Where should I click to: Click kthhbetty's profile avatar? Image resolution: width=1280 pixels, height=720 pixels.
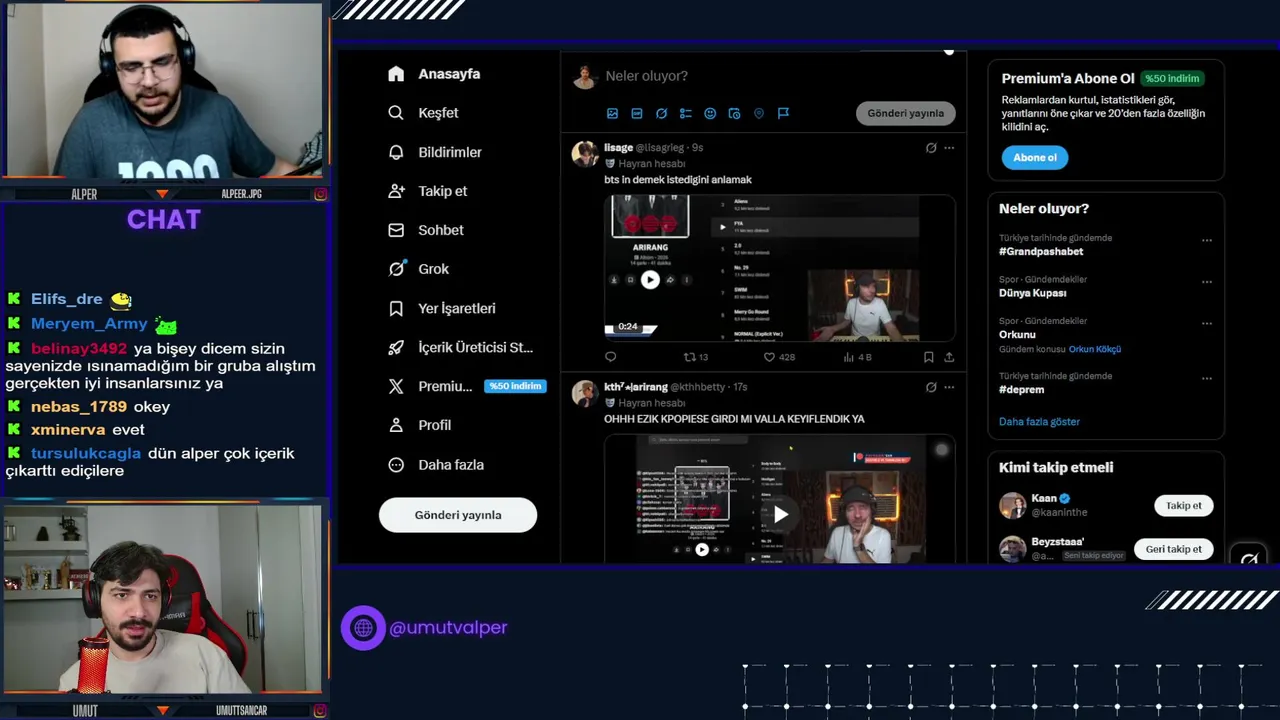585,393
